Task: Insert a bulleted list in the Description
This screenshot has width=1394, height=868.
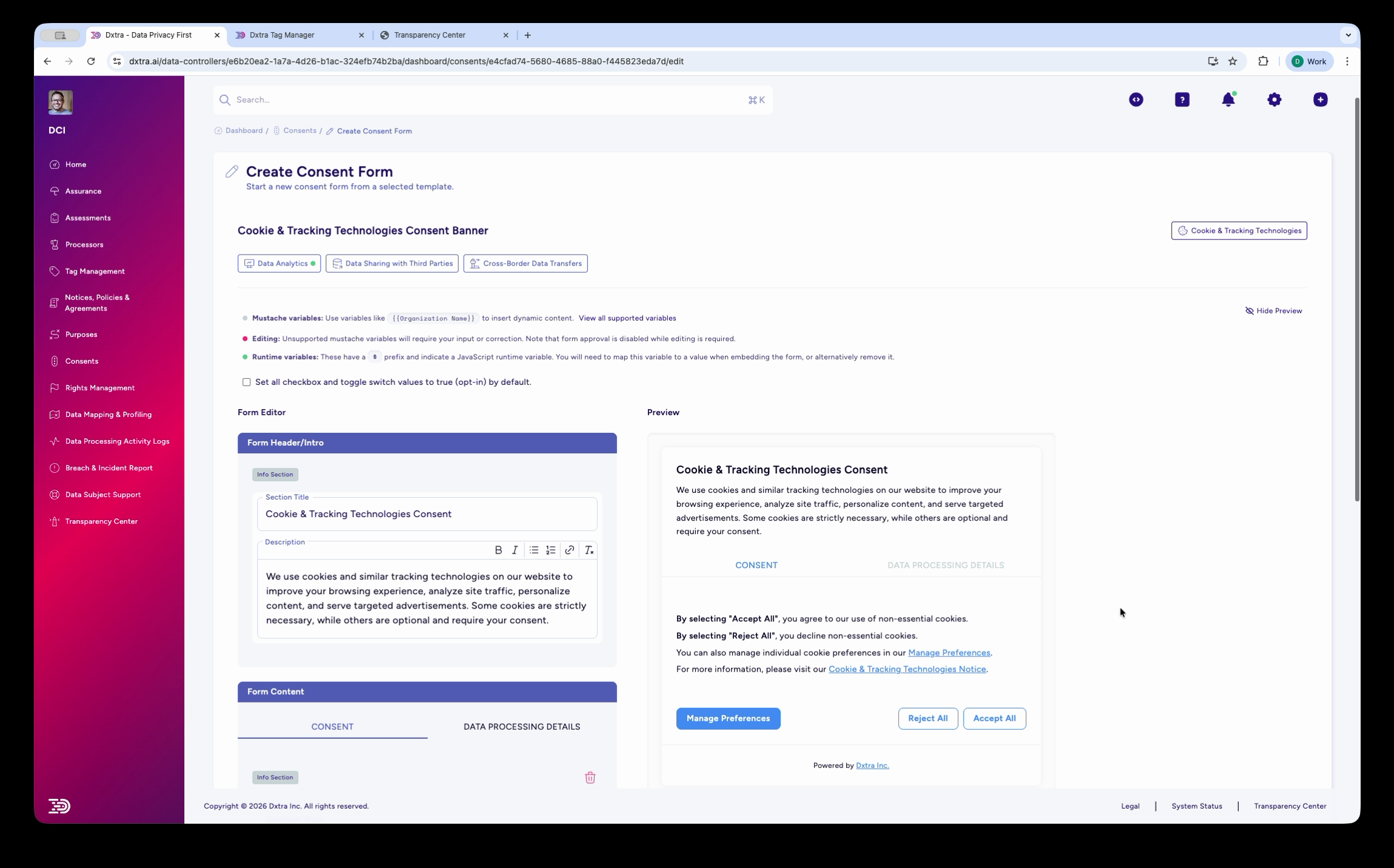Action: pos(533,550)
